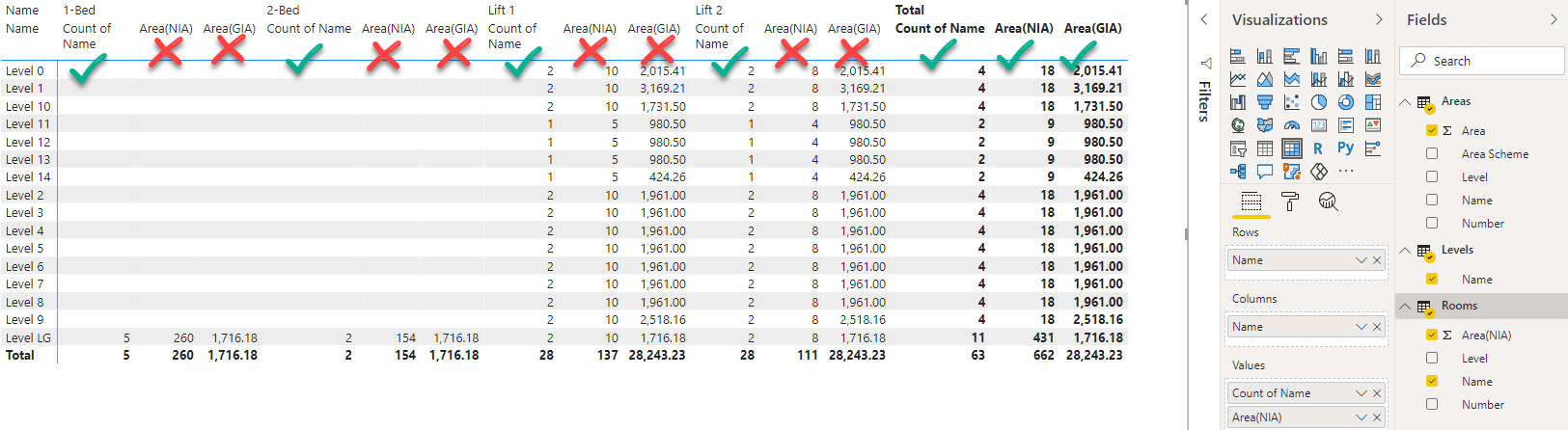
Task: Select the 100% stacked column chart visual
Action: (1373, 56)
